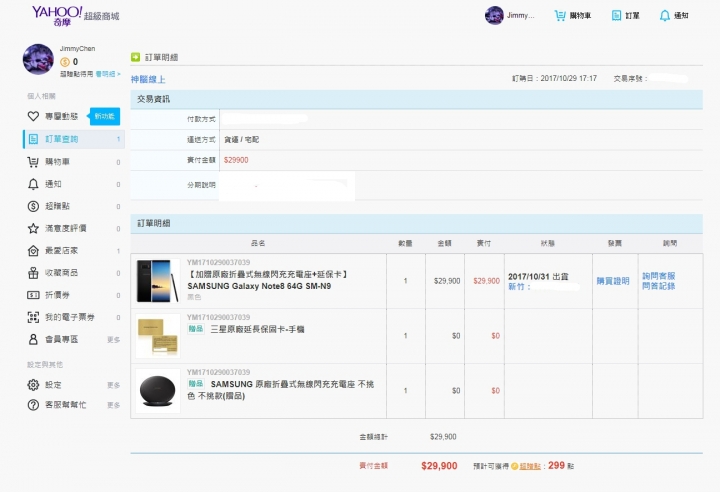This screenshot has height=492, width=720.
Task: Click the 看明細 link under points
Action: (x=108, y=74)
